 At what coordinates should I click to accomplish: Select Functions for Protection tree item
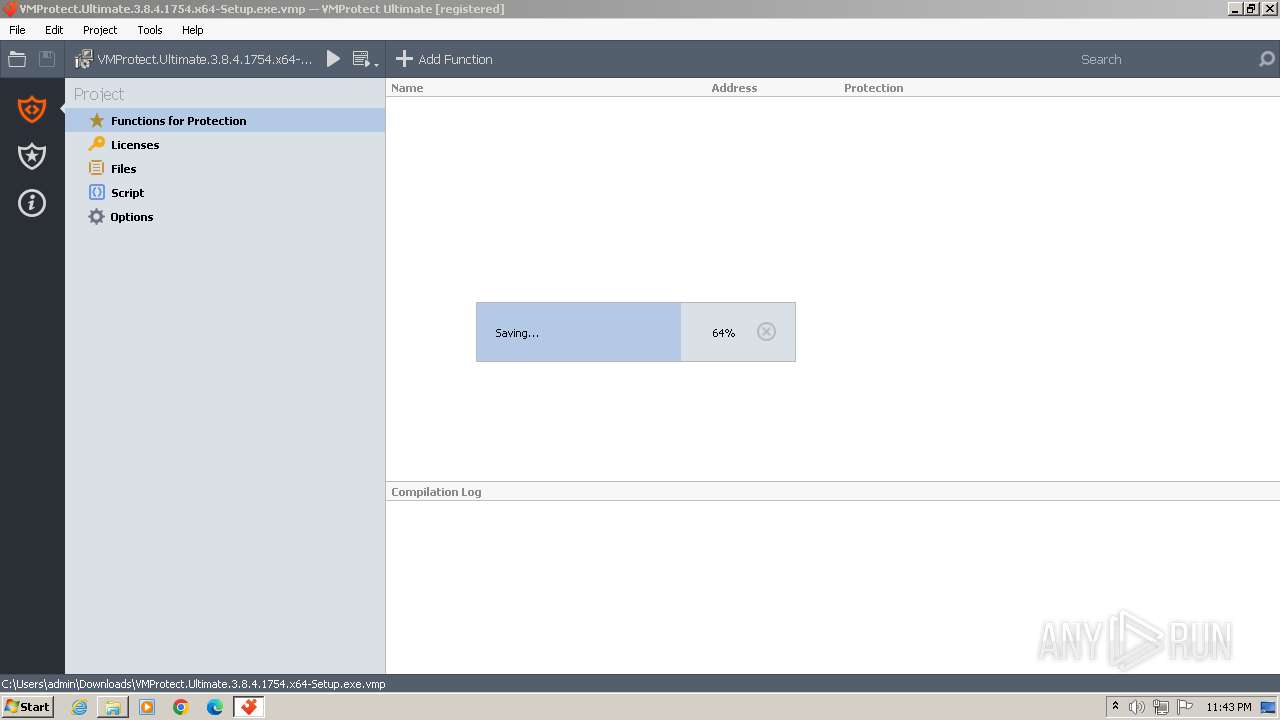(x=225, y=120)
